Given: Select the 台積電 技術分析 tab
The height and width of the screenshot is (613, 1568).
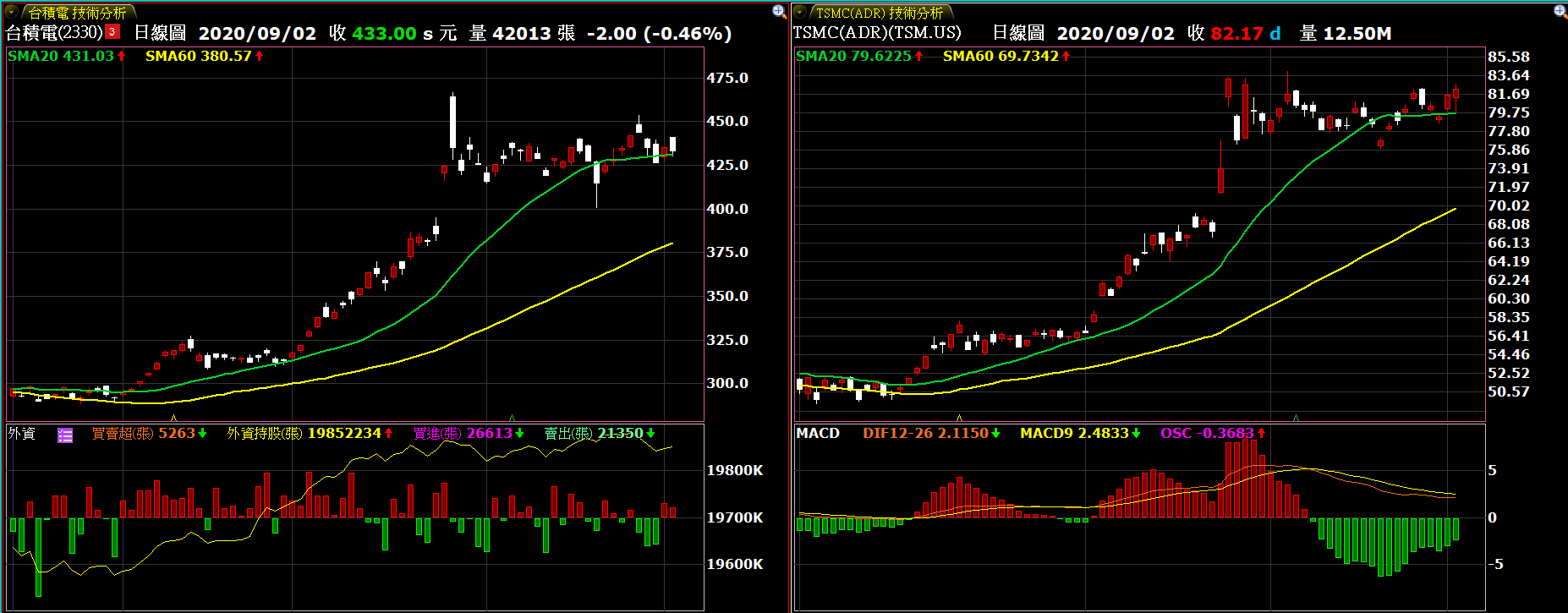Looking at the screenshot, I should point(78,13).
